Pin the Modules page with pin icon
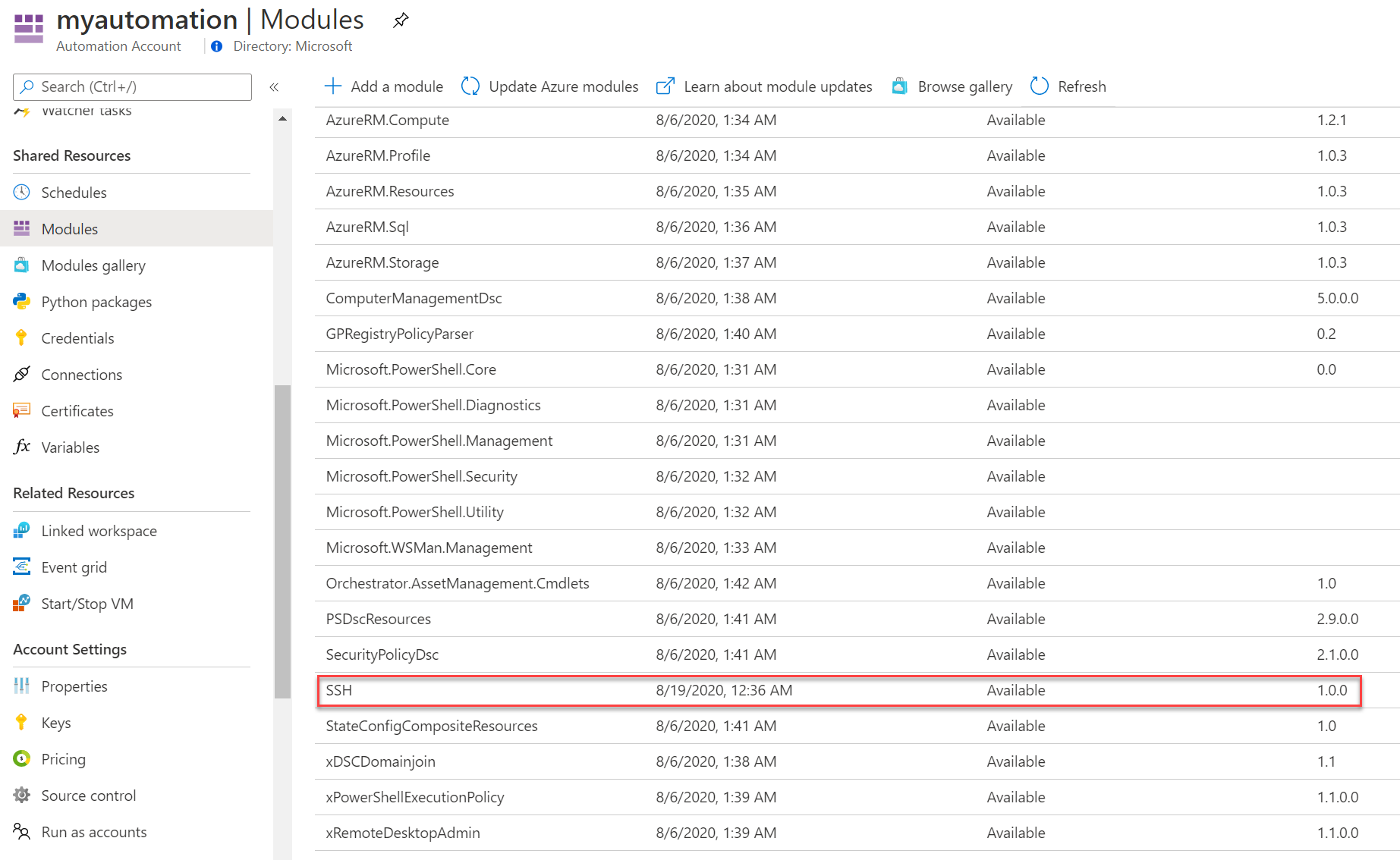1400x860 pixels. [x=401, y=20]
